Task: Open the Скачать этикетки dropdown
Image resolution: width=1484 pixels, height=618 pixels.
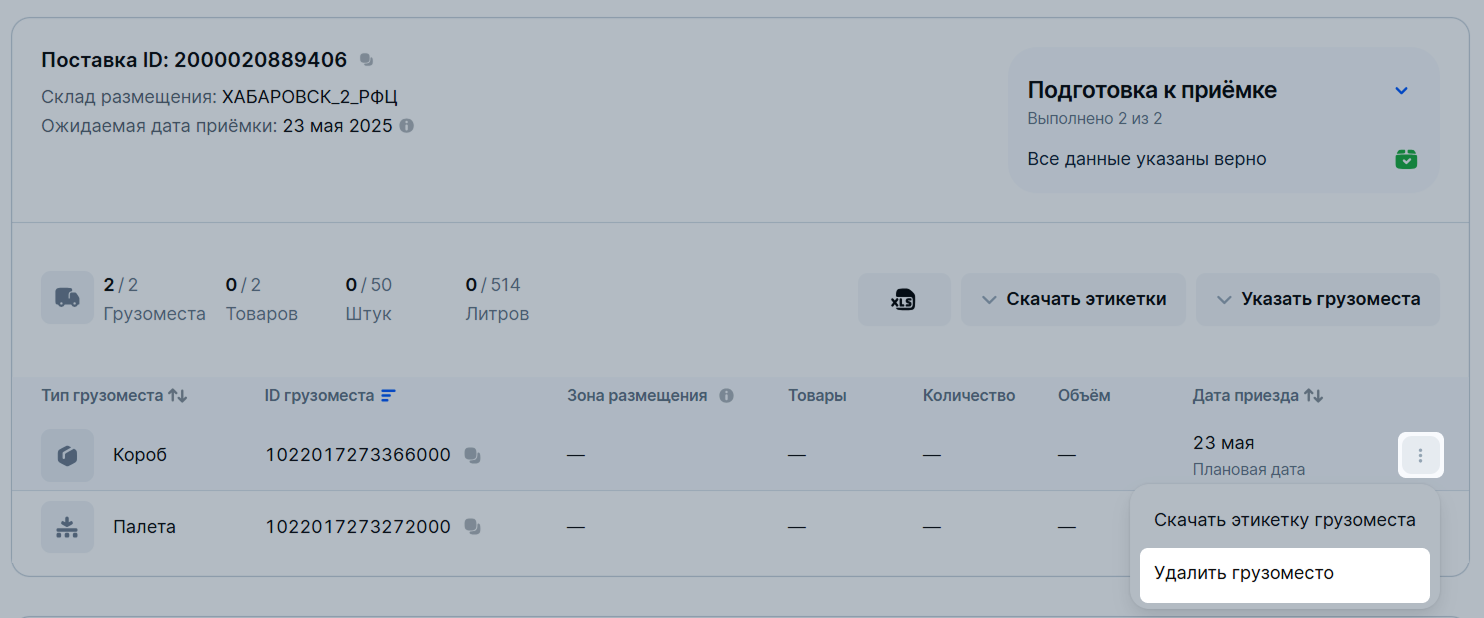Action: pyautogui.click(x=1073, y=299)
